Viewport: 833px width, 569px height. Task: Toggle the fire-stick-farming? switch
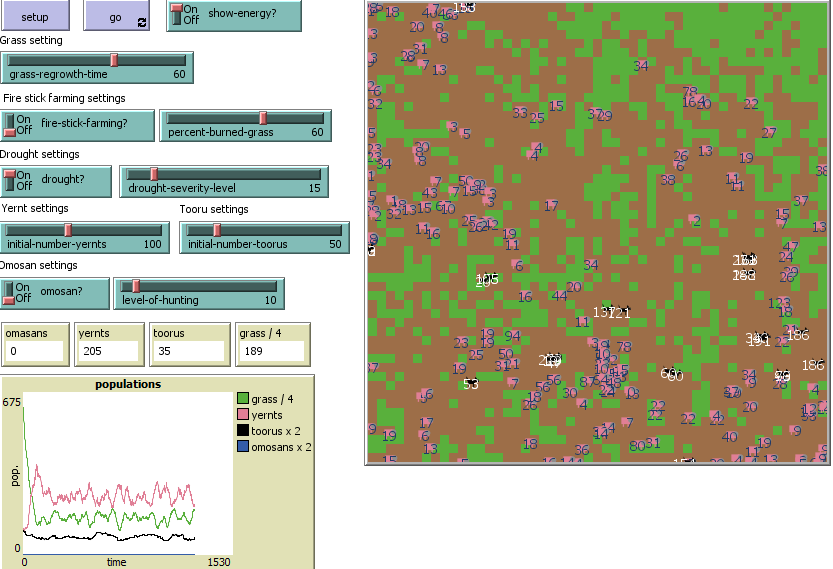coord(78,125)
